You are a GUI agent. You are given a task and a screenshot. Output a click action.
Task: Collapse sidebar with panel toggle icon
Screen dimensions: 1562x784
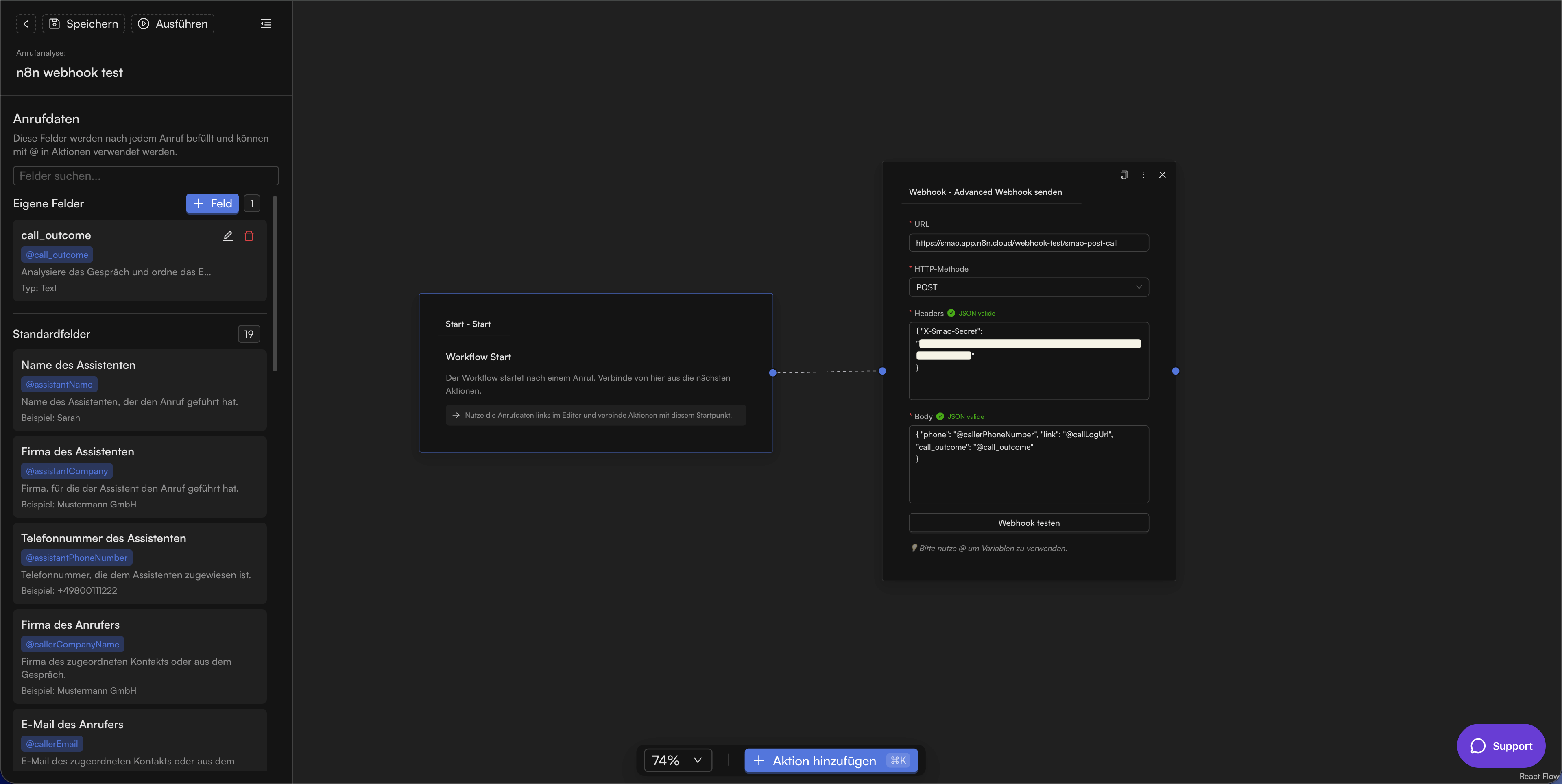(266, 24)
